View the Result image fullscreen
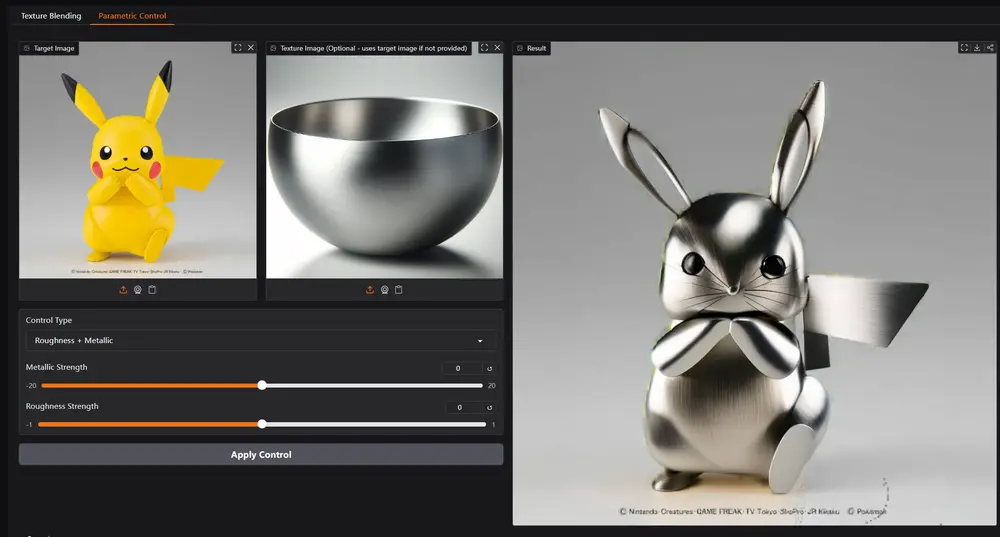 point(964,48)
